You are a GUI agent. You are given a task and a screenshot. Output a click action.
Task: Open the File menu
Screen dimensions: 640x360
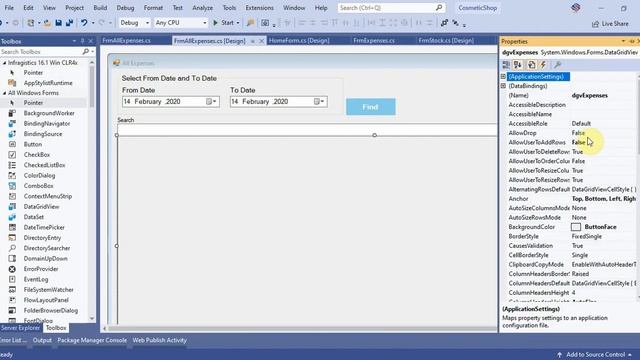(x=9, y=7)
